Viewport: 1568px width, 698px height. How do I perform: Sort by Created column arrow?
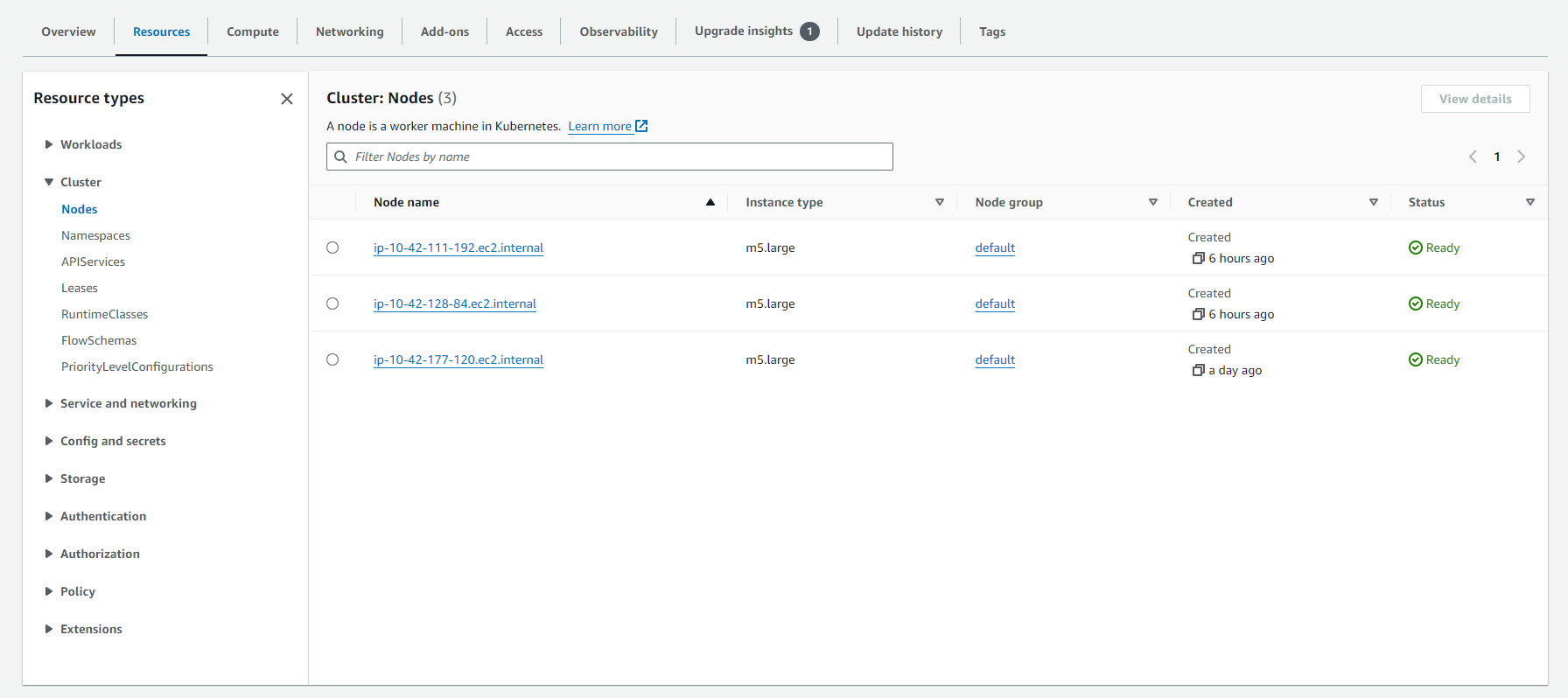click(1374, 202)
